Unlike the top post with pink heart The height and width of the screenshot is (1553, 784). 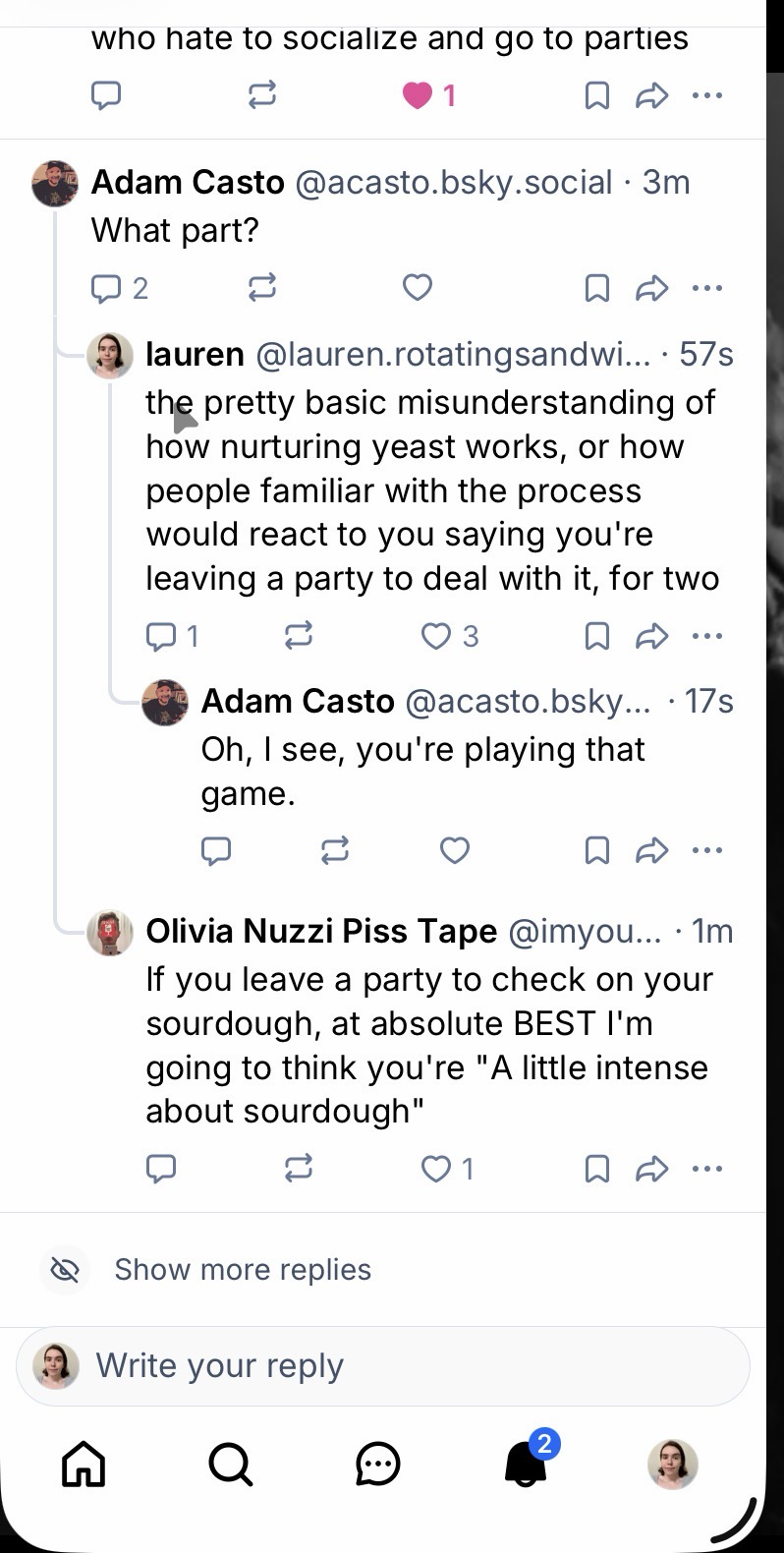pos(418,95)
